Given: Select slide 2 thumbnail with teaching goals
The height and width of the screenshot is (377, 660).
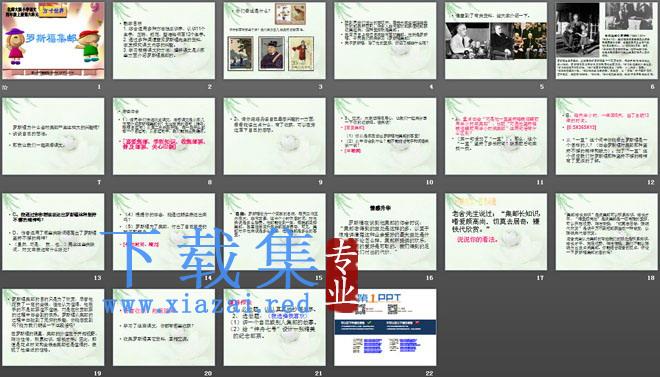Looking at the screenshot, I should coord(164,40).
